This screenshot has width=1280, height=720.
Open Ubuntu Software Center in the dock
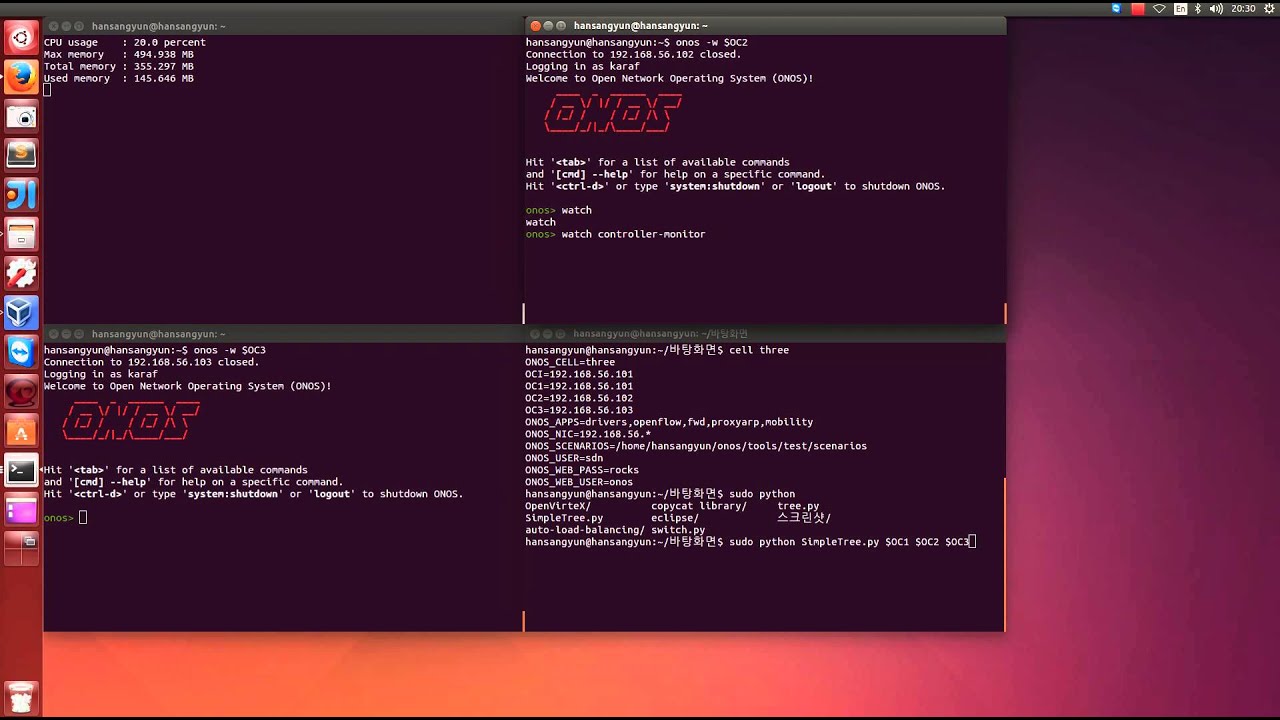coord(21,431)
